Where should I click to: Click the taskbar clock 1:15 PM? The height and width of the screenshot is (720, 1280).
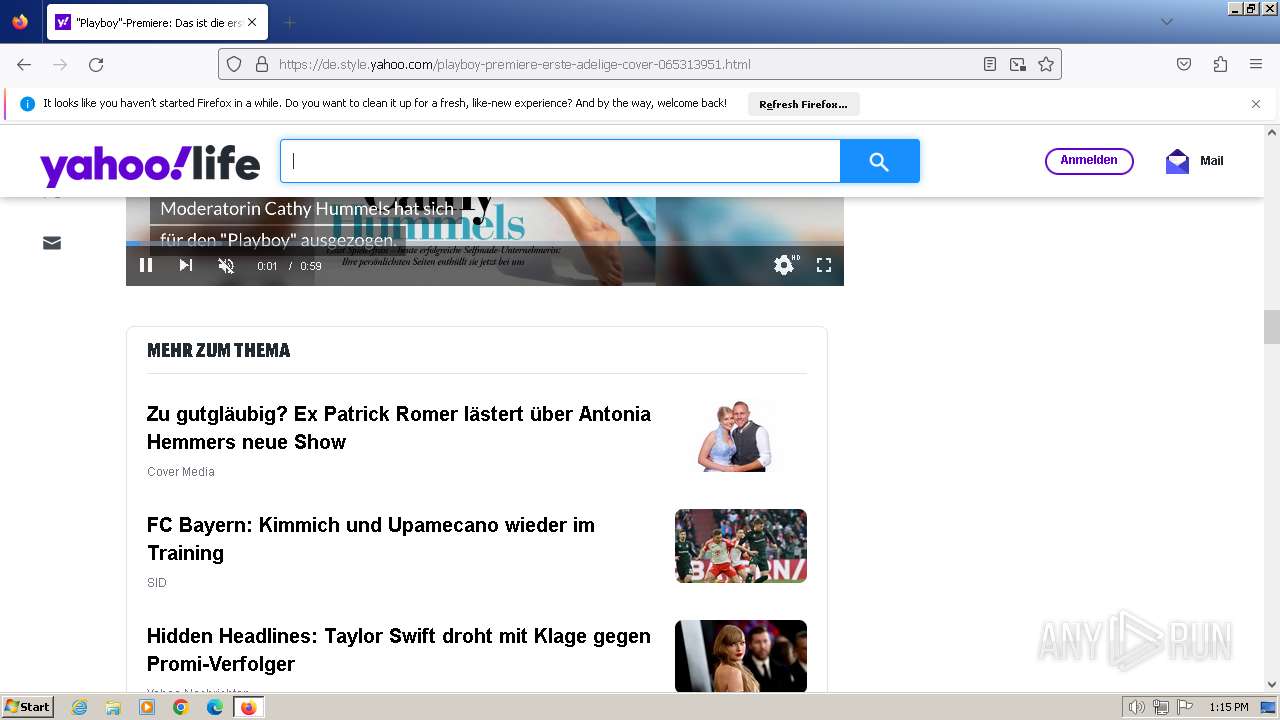point(1229,707)
